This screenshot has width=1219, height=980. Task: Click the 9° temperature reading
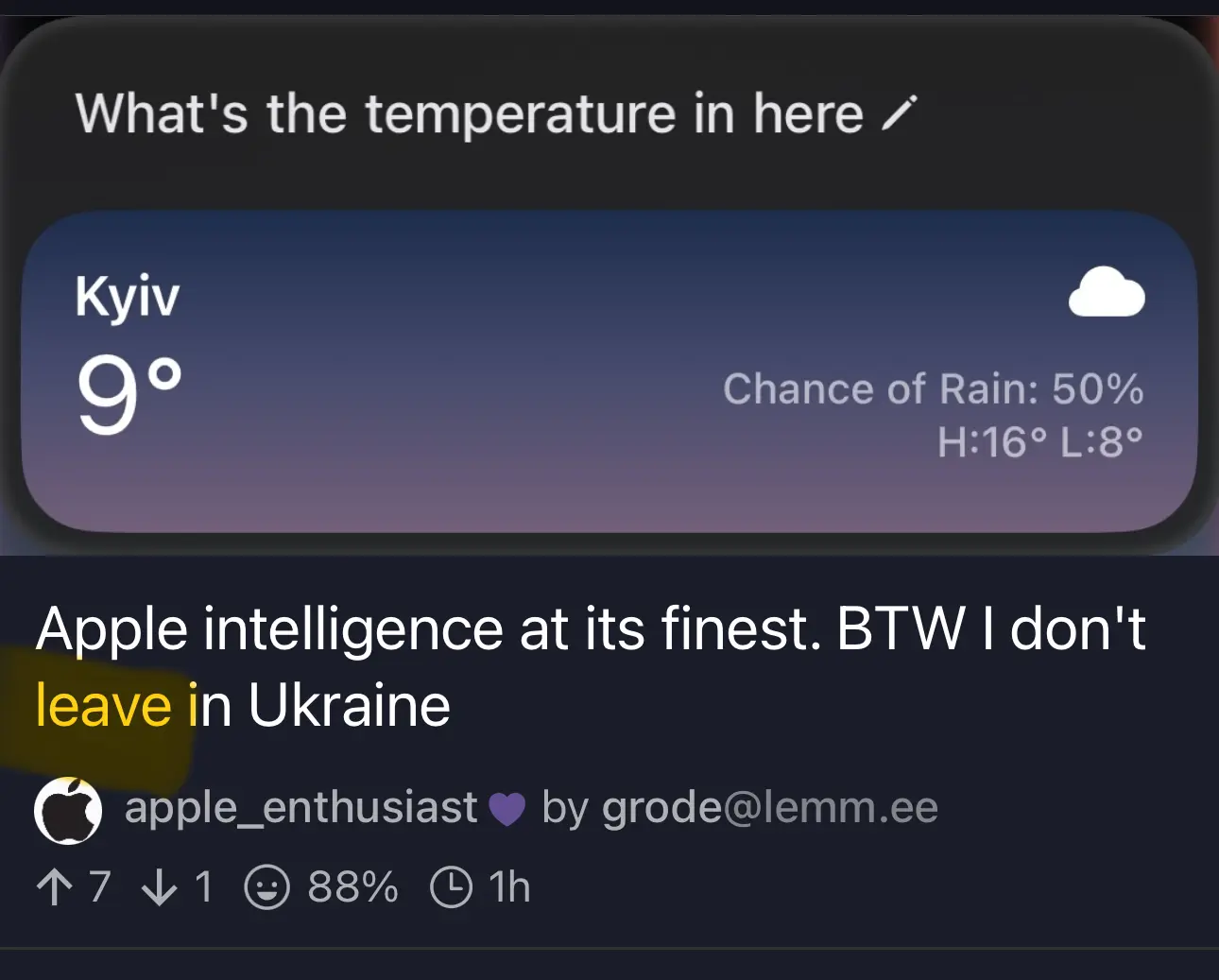pyautogui.click(x=129, y=395)
